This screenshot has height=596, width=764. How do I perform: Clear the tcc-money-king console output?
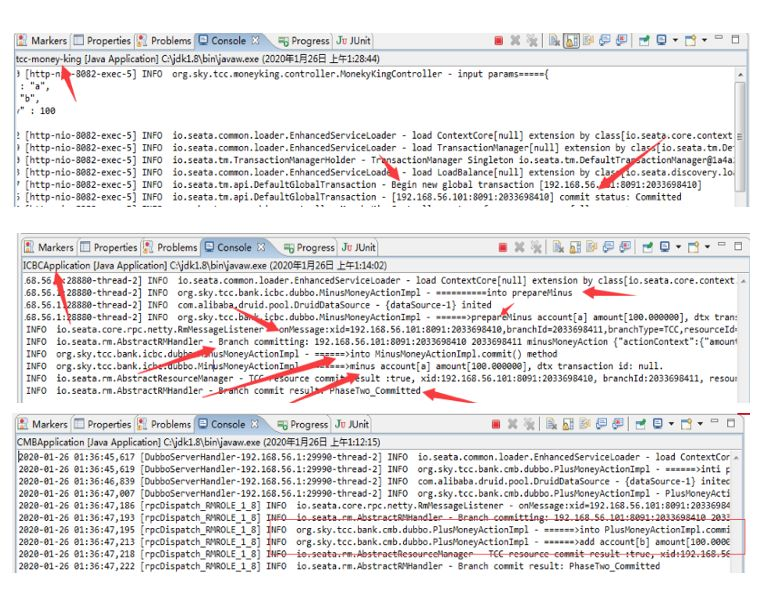554,40
